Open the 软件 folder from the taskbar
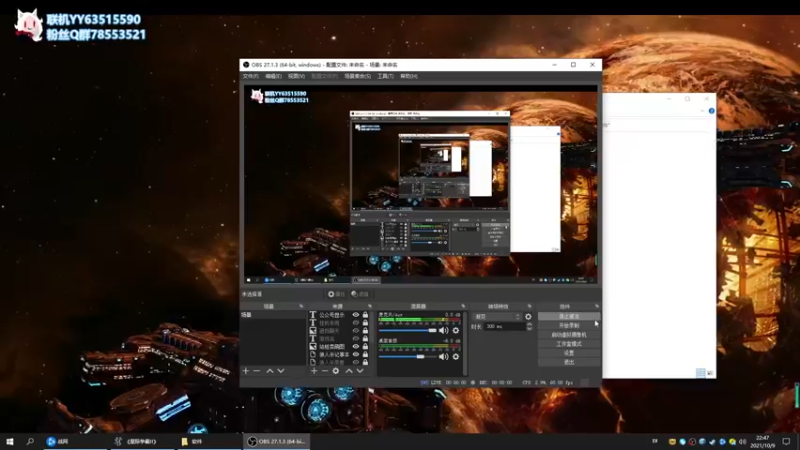The image size is (800, 450). (x=210, y=441)
